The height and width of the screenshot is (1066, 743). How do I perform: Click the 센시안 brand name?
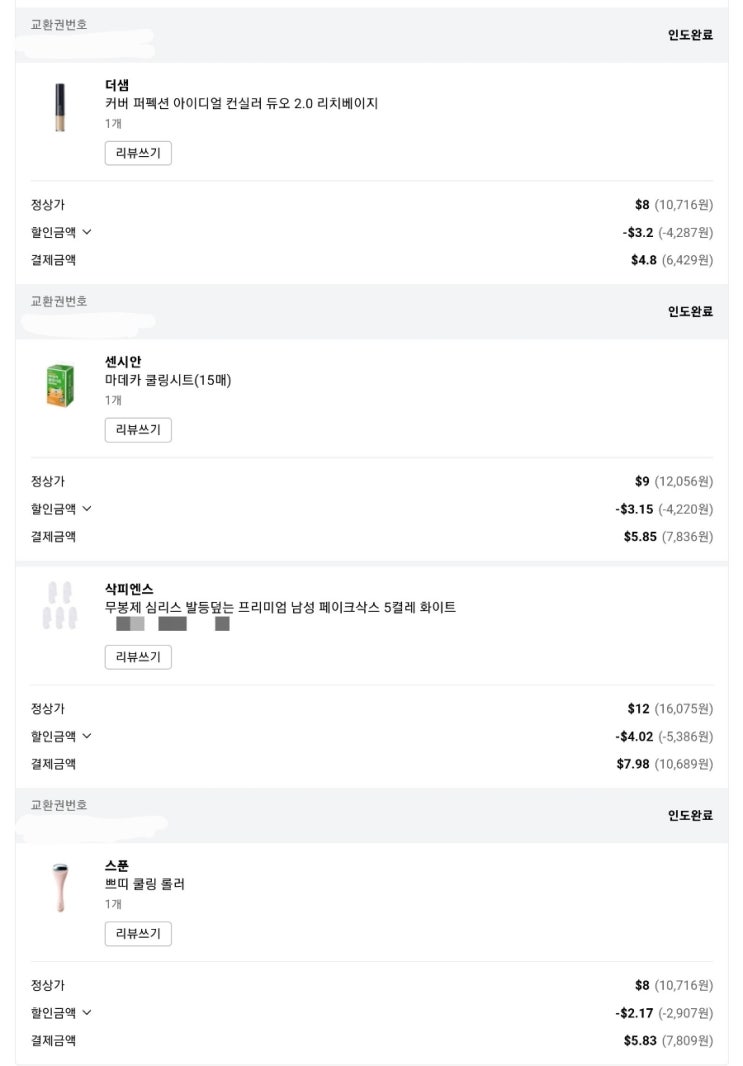pos(123,362)
